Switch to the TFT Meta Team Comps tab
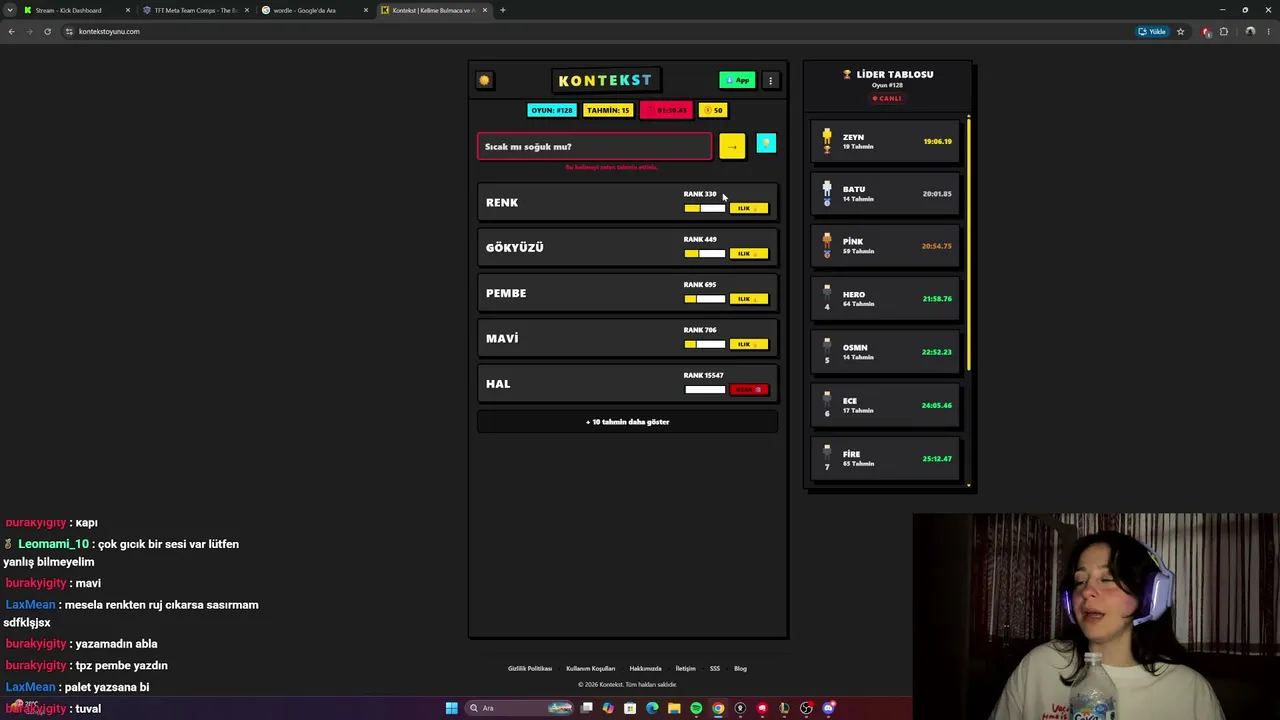 click(x=195, y=10)
